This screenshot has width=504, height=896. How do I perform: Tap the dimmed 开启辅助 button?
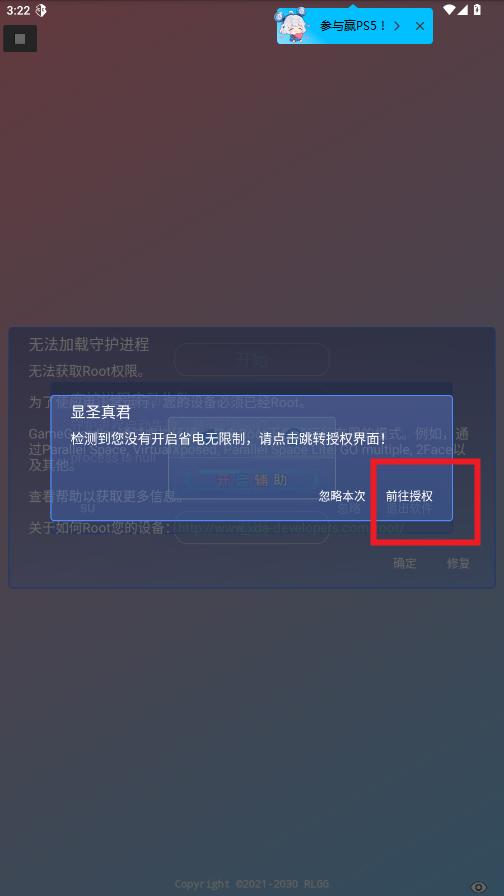(x=252, y=480)
